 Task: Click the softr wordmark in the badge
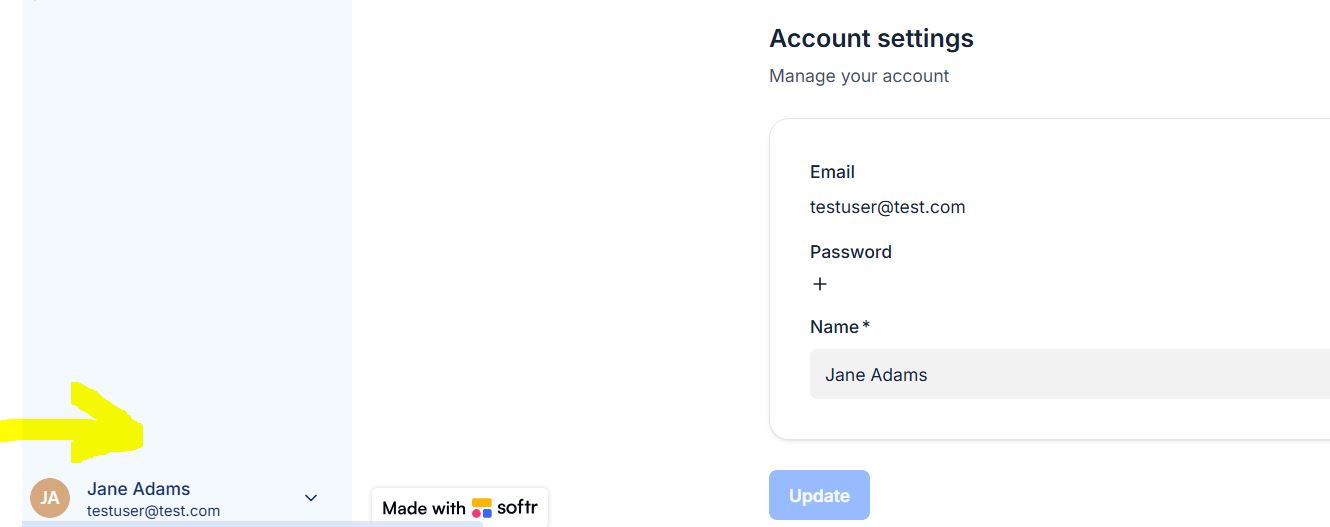517,507
